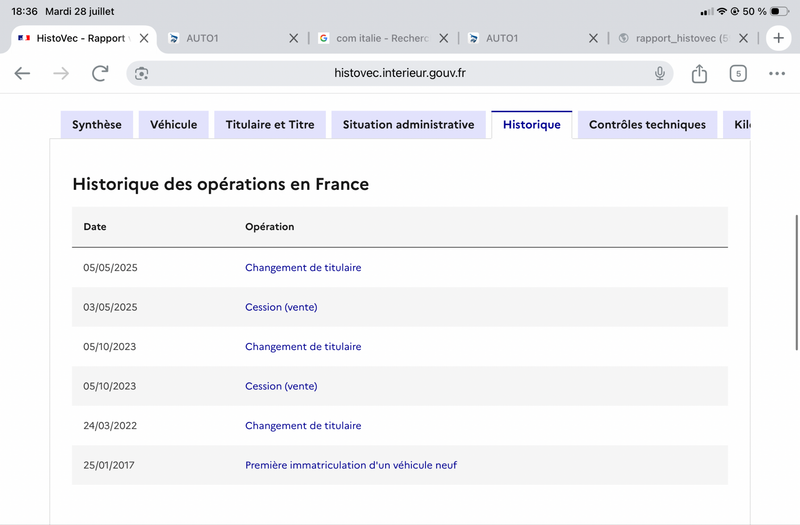Image resolution: width=800 pixels, height=525 pixels.
Task: Tap the battery indicator in status bar
Action: coord(779,11)
